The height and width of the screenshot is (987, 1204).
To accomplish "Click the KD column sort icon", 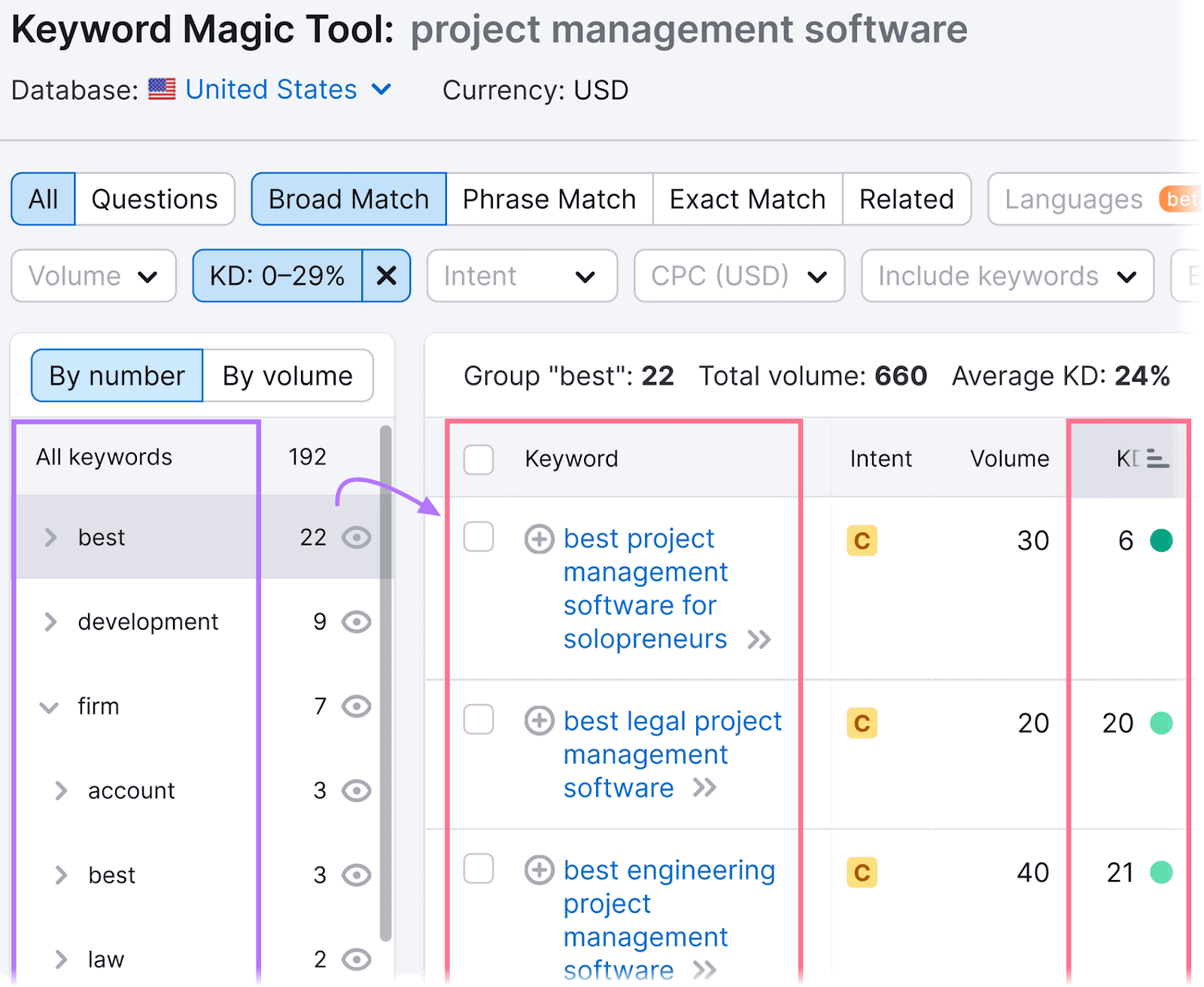I will (x=1157, y=458).
